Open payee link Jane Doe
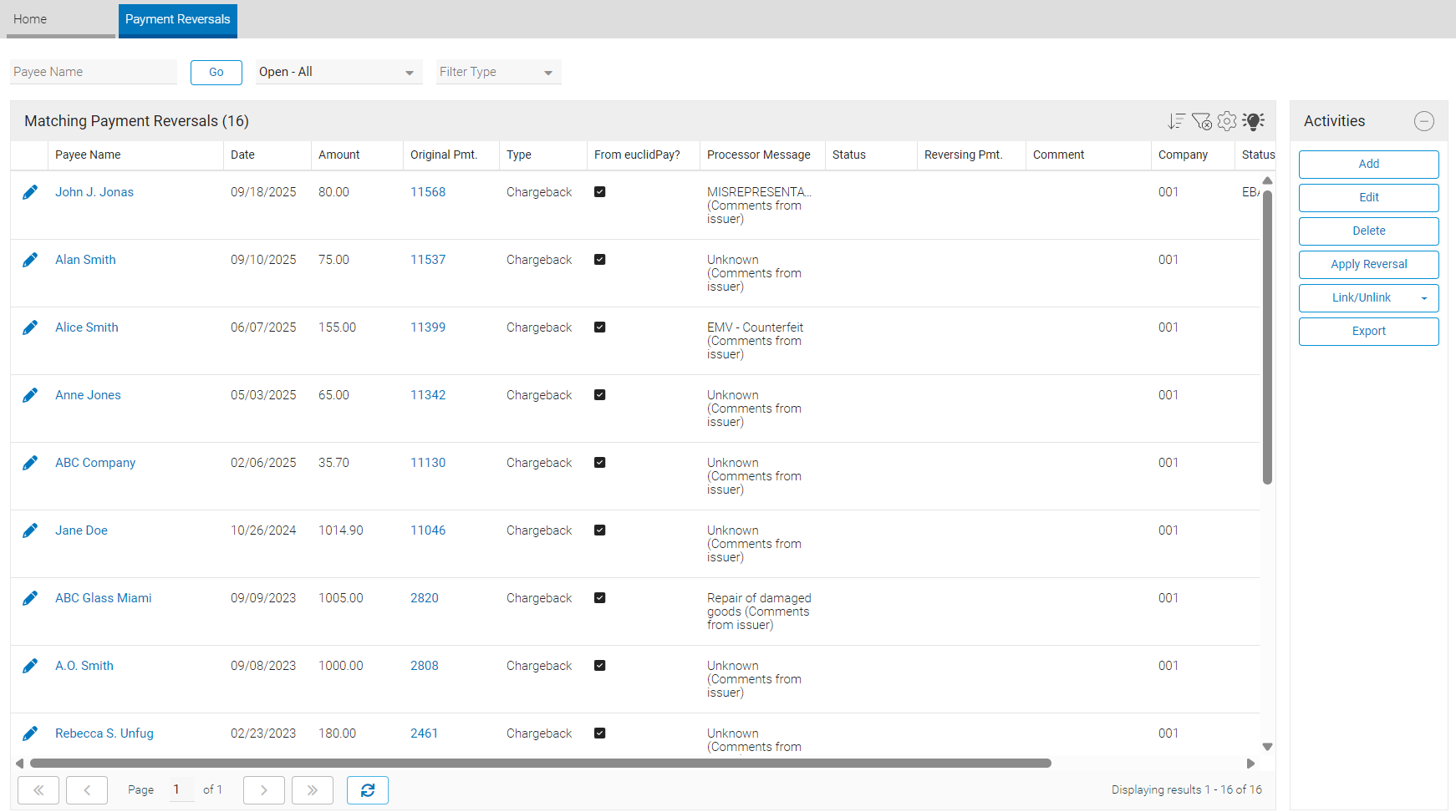Viewport: 1456px width, 812px height. (x=81, y=530)
